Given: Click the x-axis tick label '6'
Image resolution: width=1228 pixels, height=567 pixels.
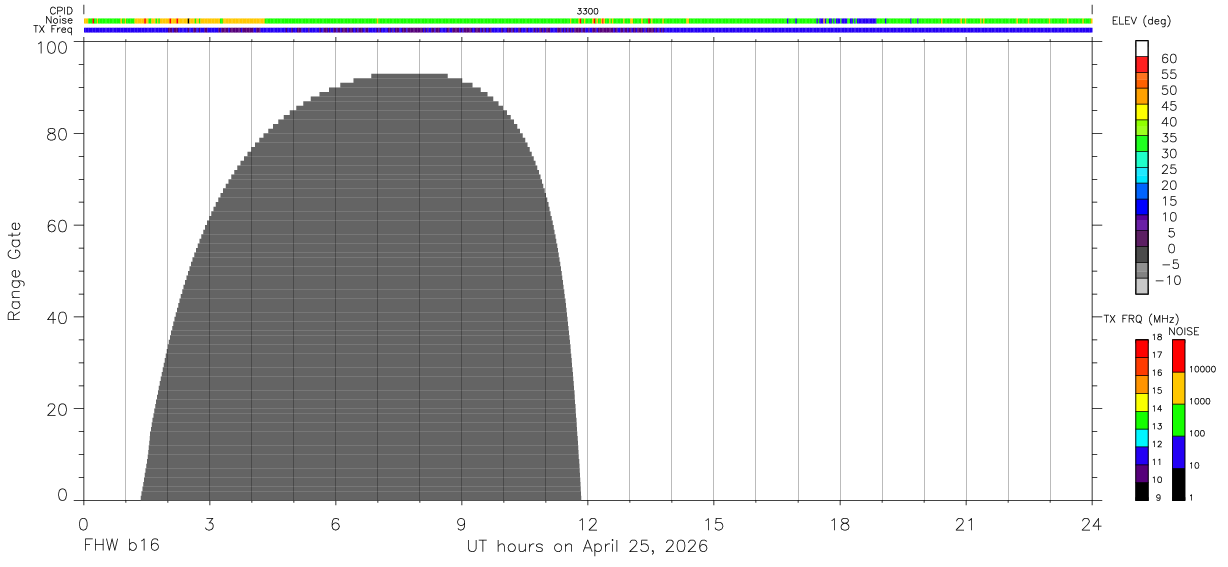Looking at the screenshot, I should (x=336, y=524).
